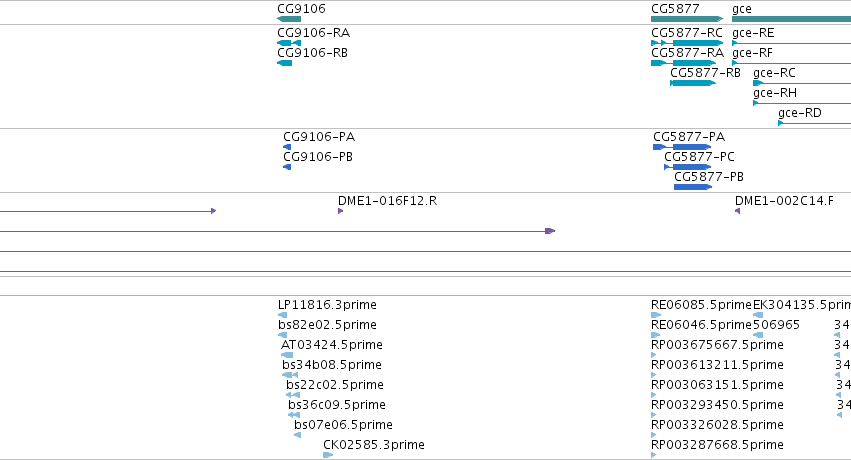
Task: Select the CG5877-PB coding region bar
Action: click(x=693, y=187)
